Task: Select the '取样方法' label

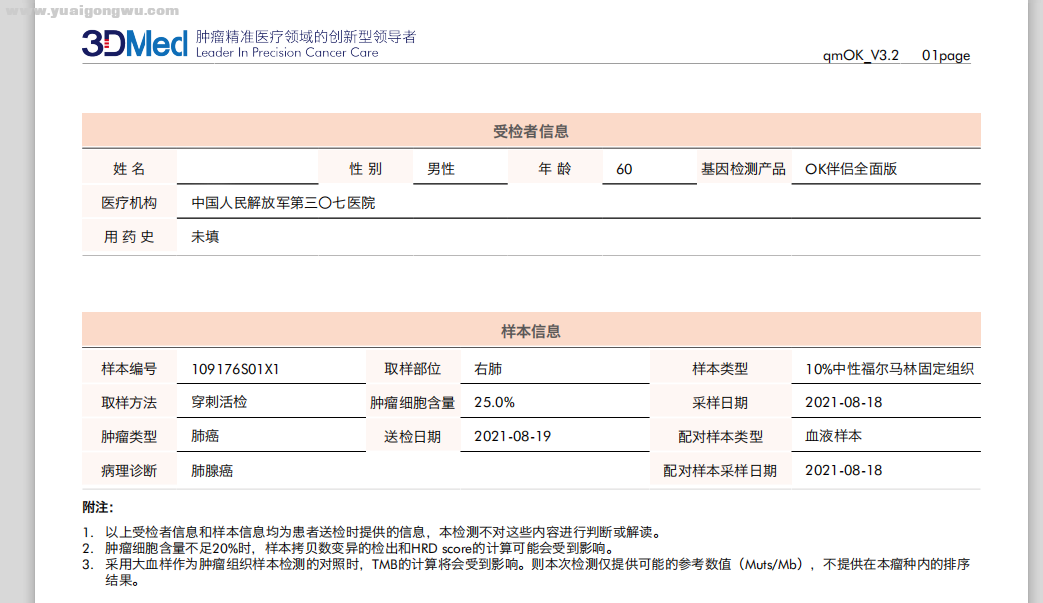Action: (x=129, y=403)
